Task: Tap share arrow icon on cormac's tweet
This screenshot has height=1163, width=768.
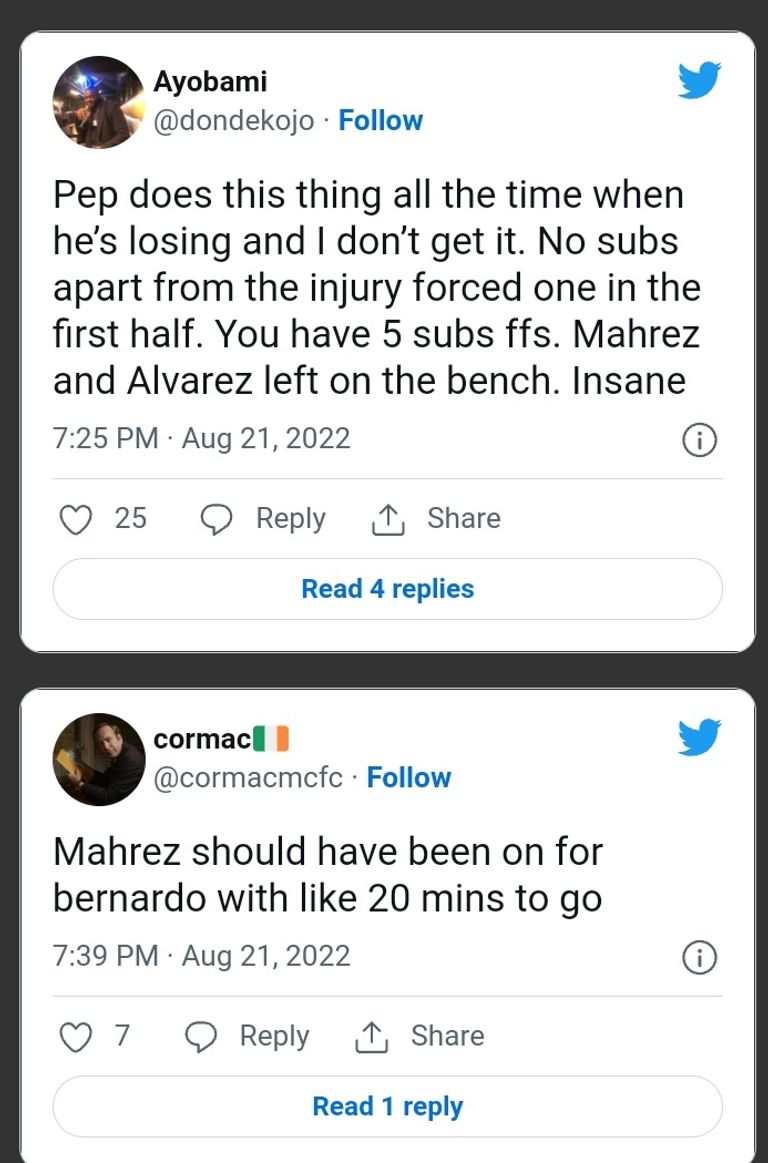Action: (371, 1037)
